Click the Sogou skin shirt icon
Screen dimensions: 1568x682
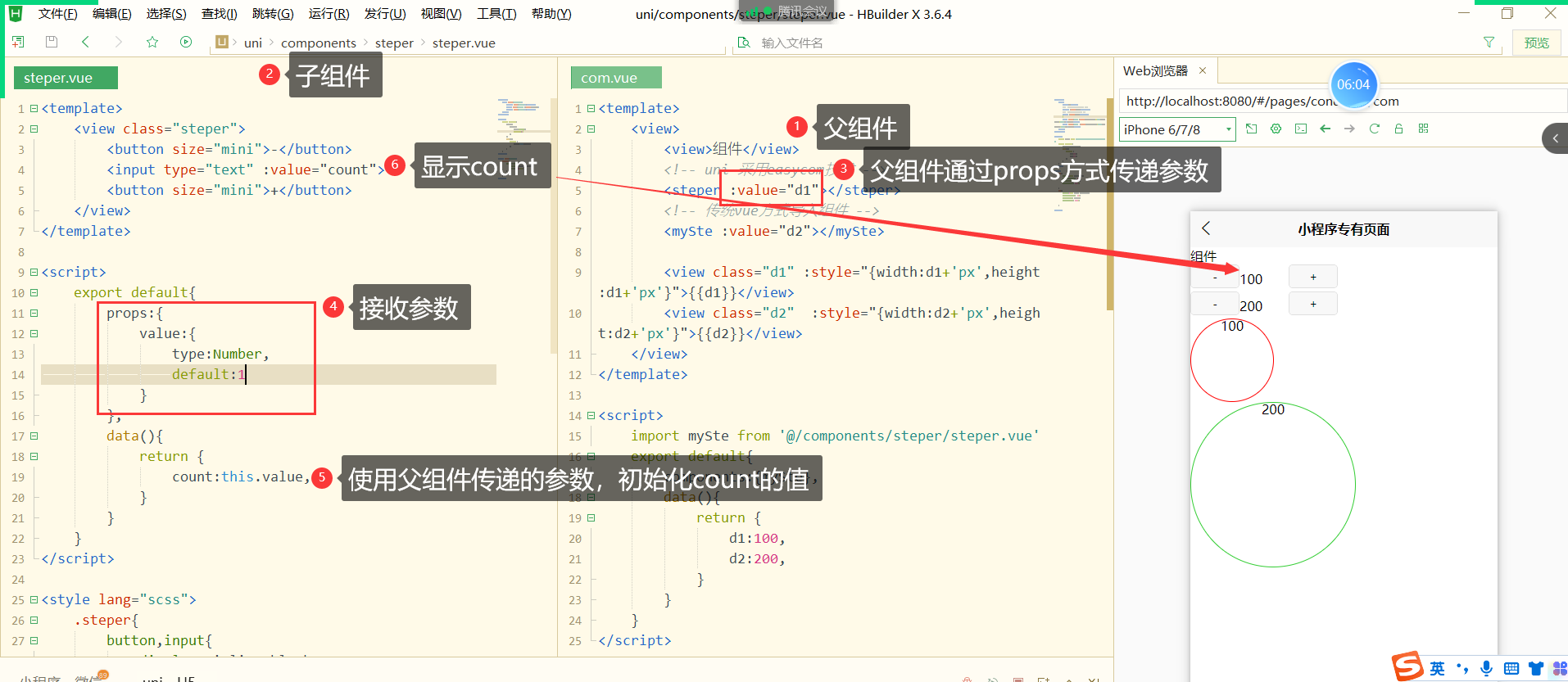pos(1536,668)
